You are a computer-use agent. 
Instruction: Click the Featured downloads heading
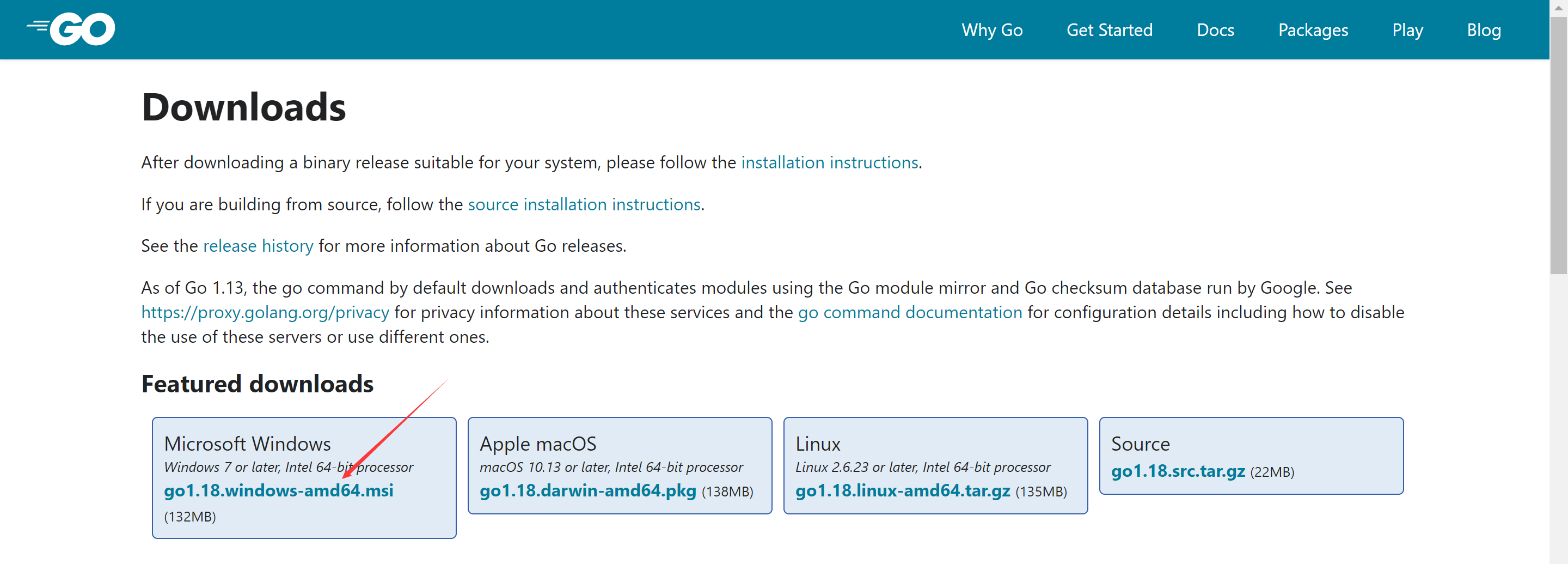pos(258,384)
